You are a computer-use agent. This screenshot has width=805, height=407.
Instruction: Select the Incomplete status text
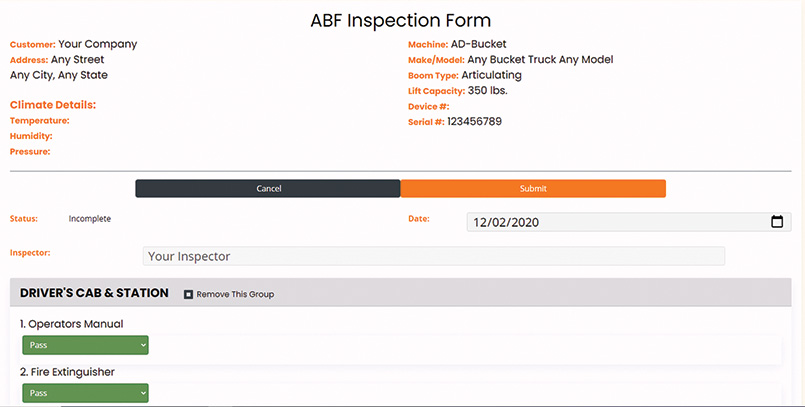click(x=90, y=219)
